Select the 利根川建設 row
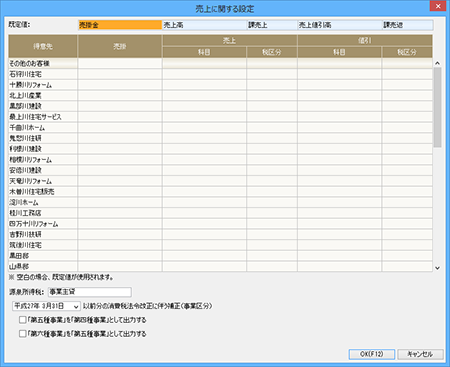This screenshot has height=367, width=450. point(220,149)
